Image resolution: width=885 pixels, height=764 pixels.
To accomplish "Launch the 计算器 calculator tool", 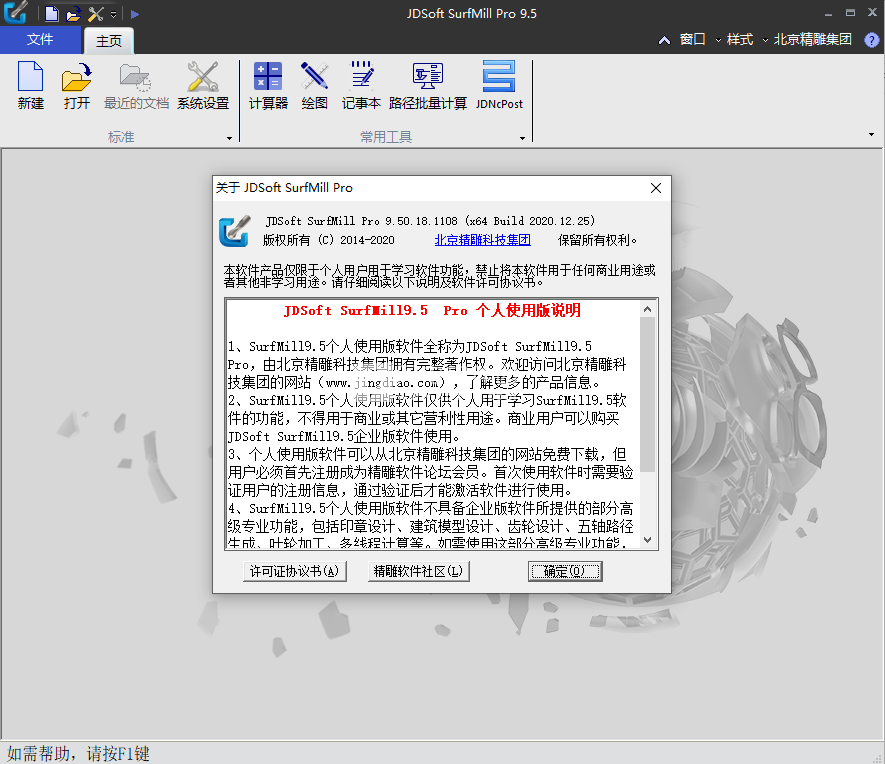I will click(268, 86).
